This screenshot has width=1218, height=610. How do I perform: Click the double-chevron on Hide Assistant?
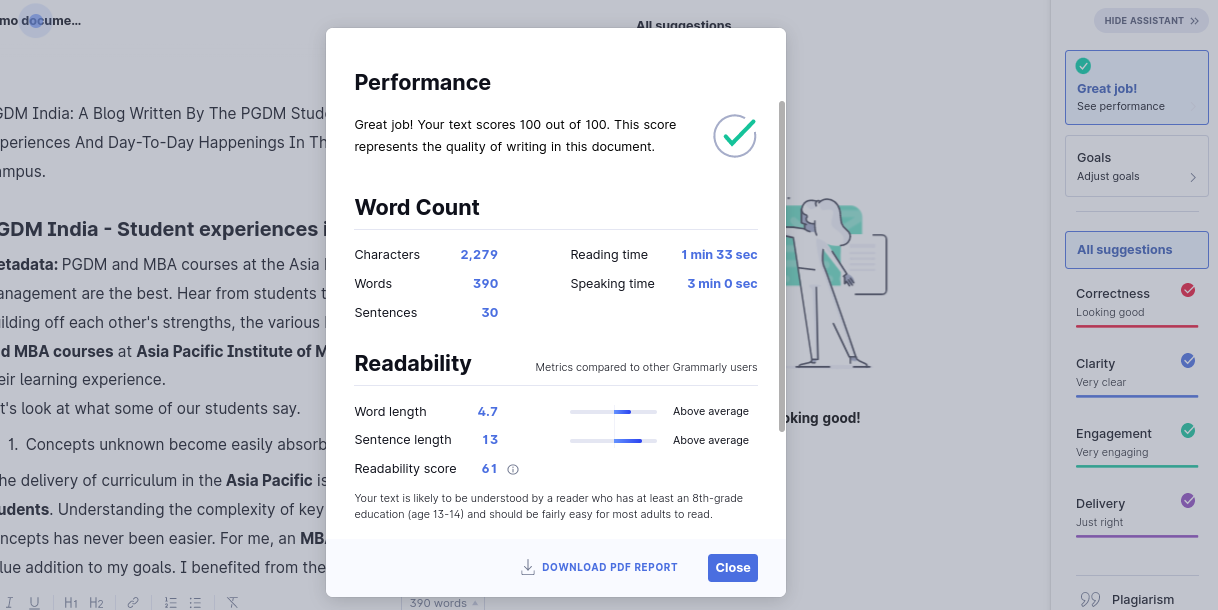(1193, 20)
